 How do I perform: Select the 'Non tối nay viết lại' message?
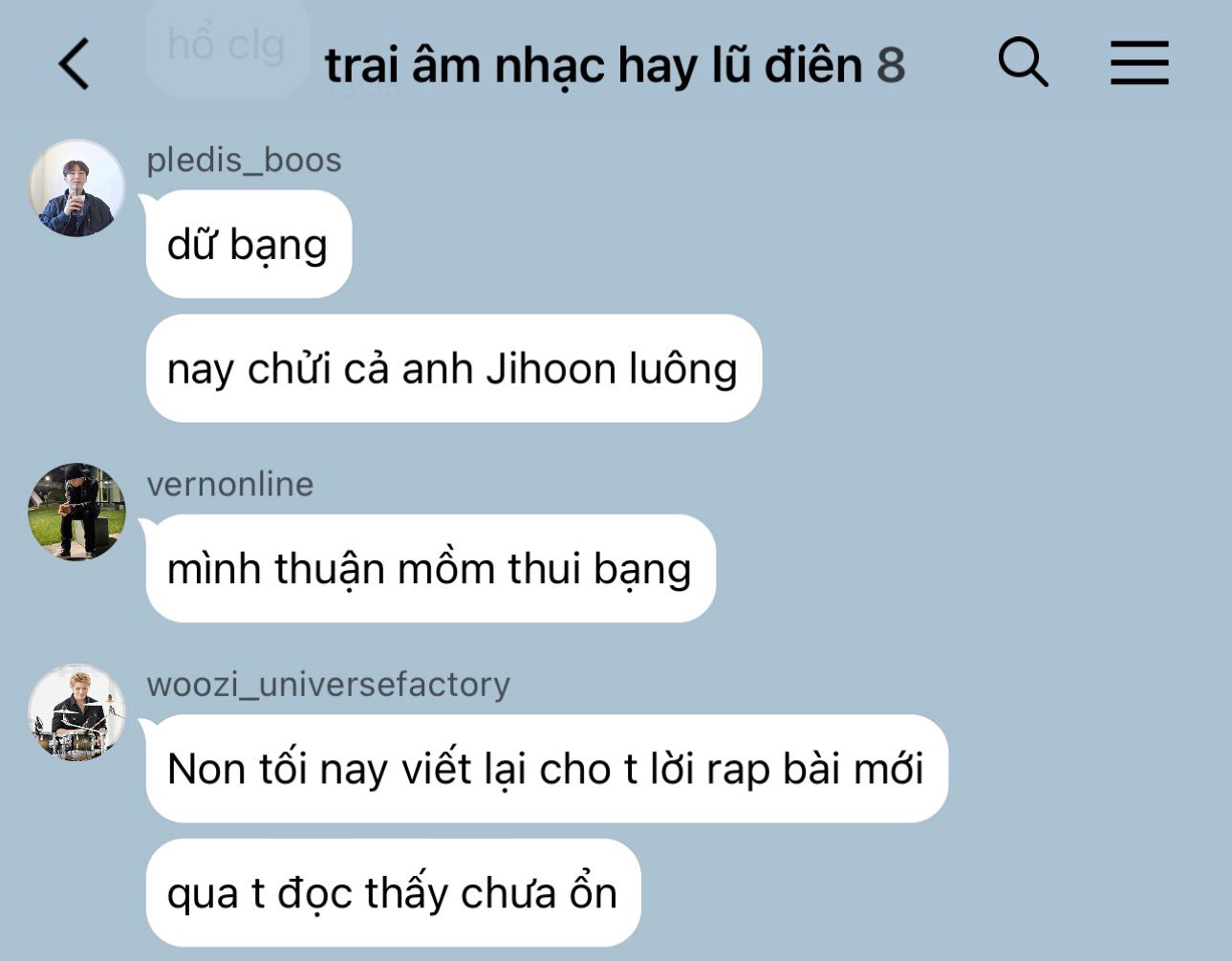(x=546, y=768)
